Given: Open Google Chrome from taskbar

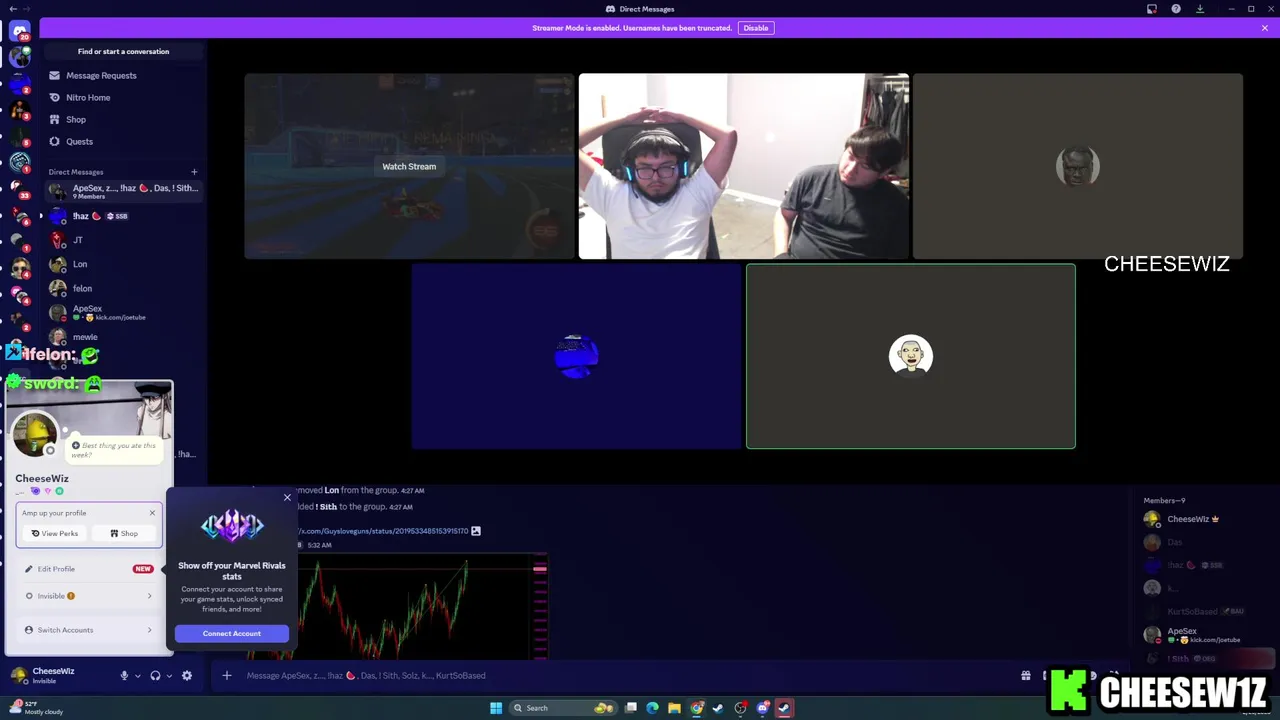Looking at the screenshot, I should tap(696, 708).
